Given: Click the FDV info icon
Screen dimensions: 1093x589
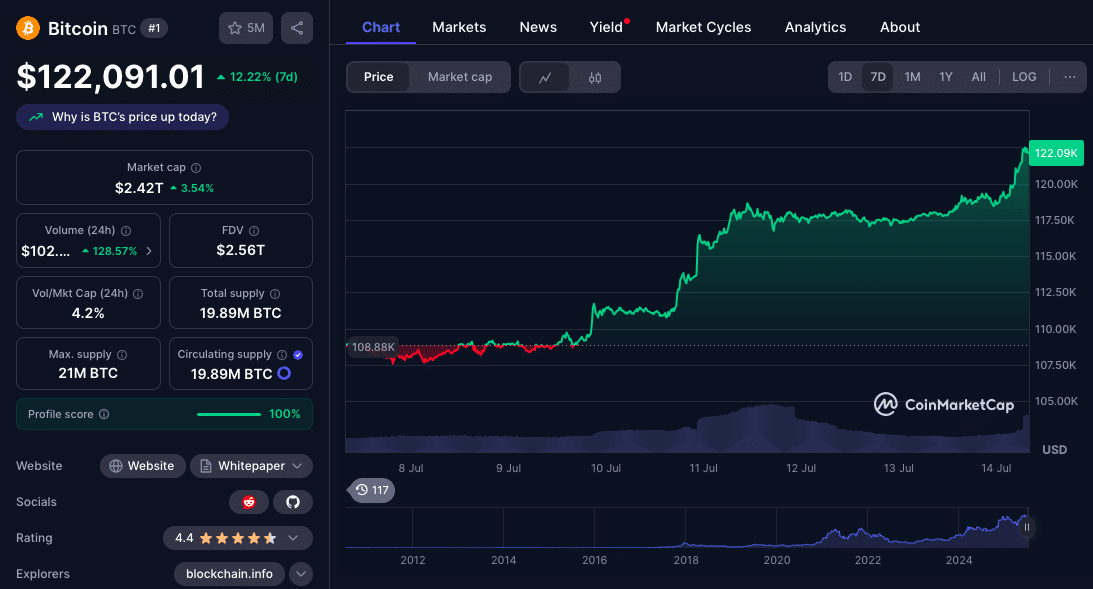Looking at the screenshot, I should pyautogui.click(x=254, y=231).
